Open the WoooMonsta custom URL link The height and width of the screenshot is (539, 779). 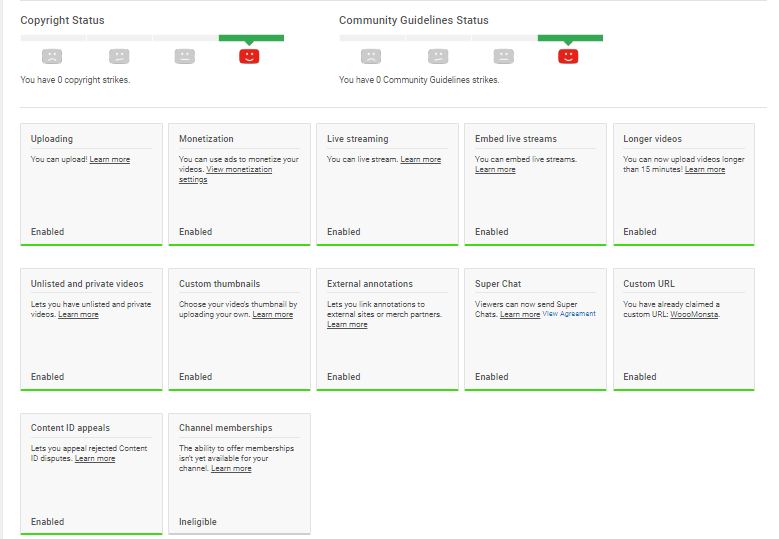[x=694, y=314]
